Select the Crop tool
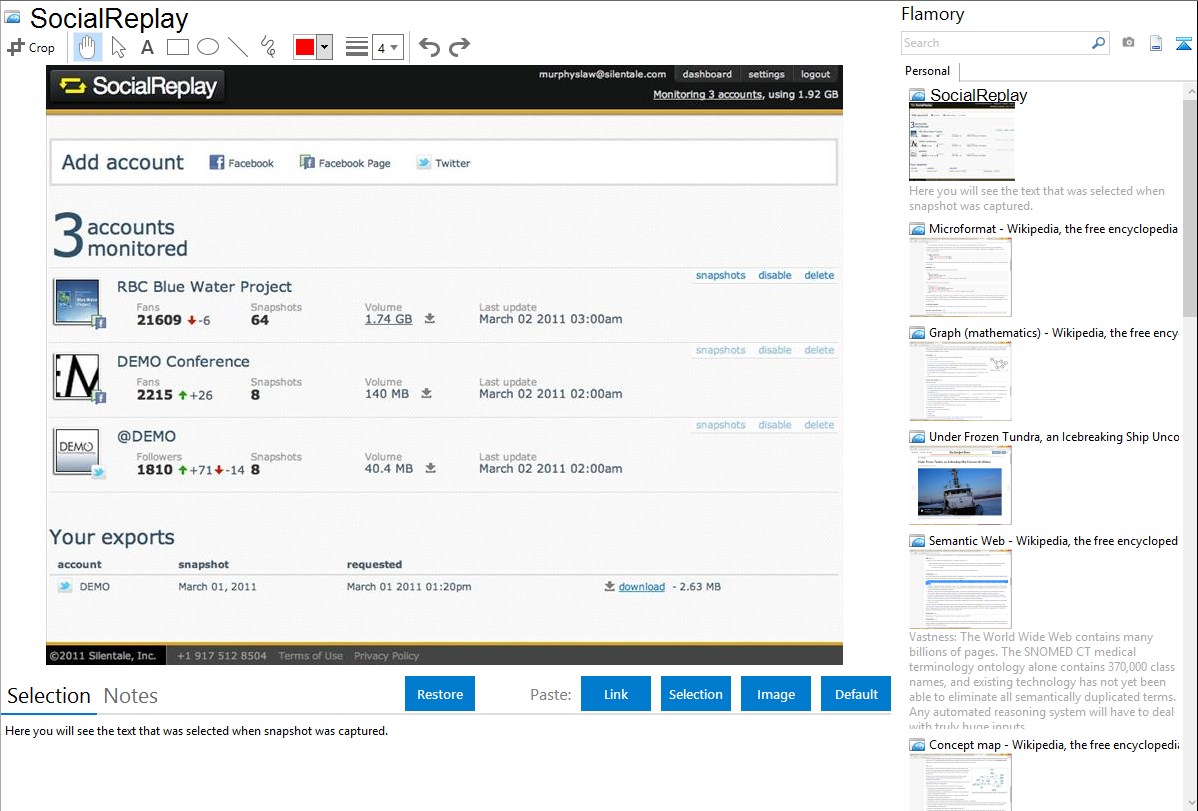This screenshot has height=811, width=1198. tap(31, 47)
